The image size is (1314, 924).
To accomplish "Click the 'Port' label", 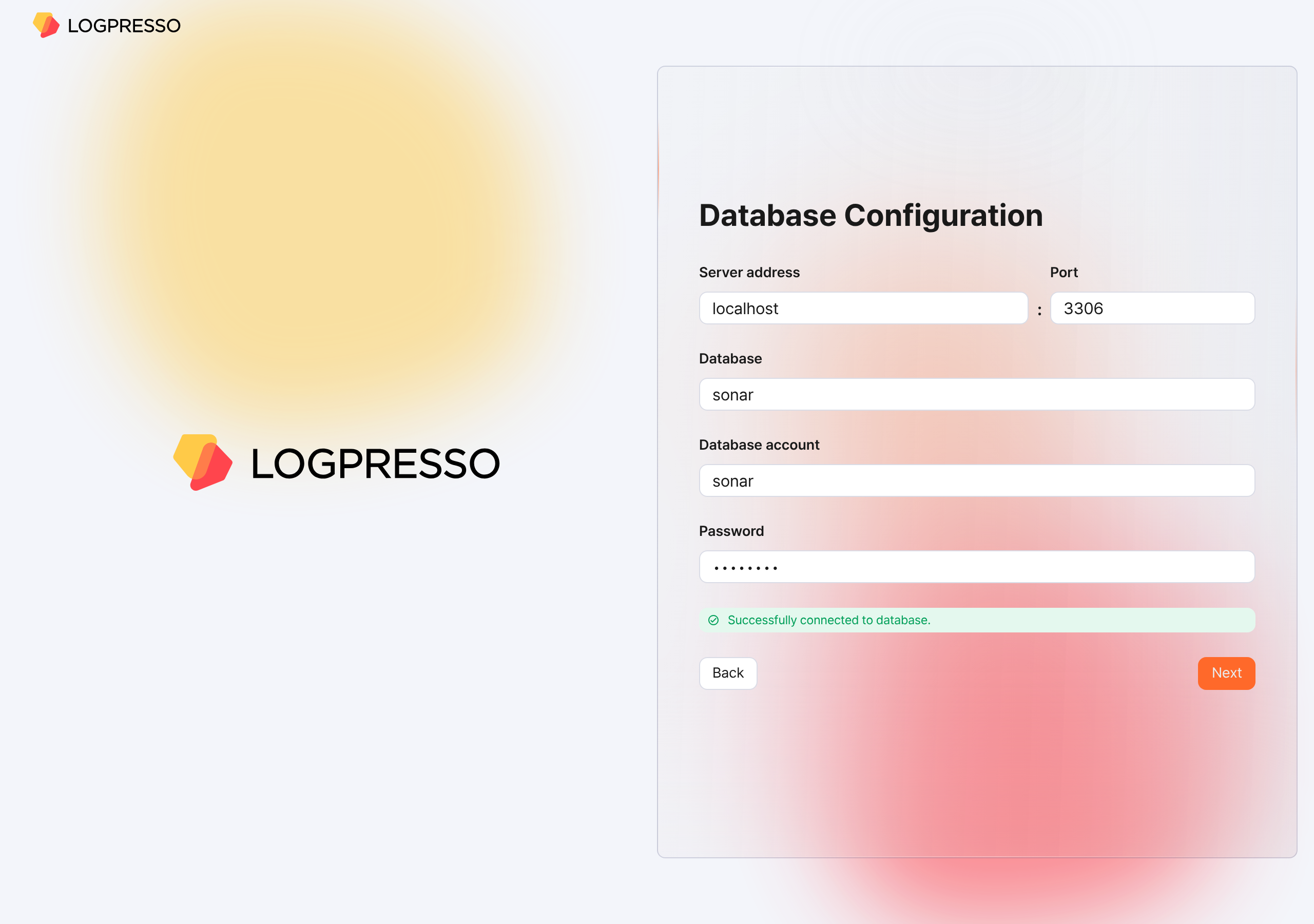I will 1064,273.
